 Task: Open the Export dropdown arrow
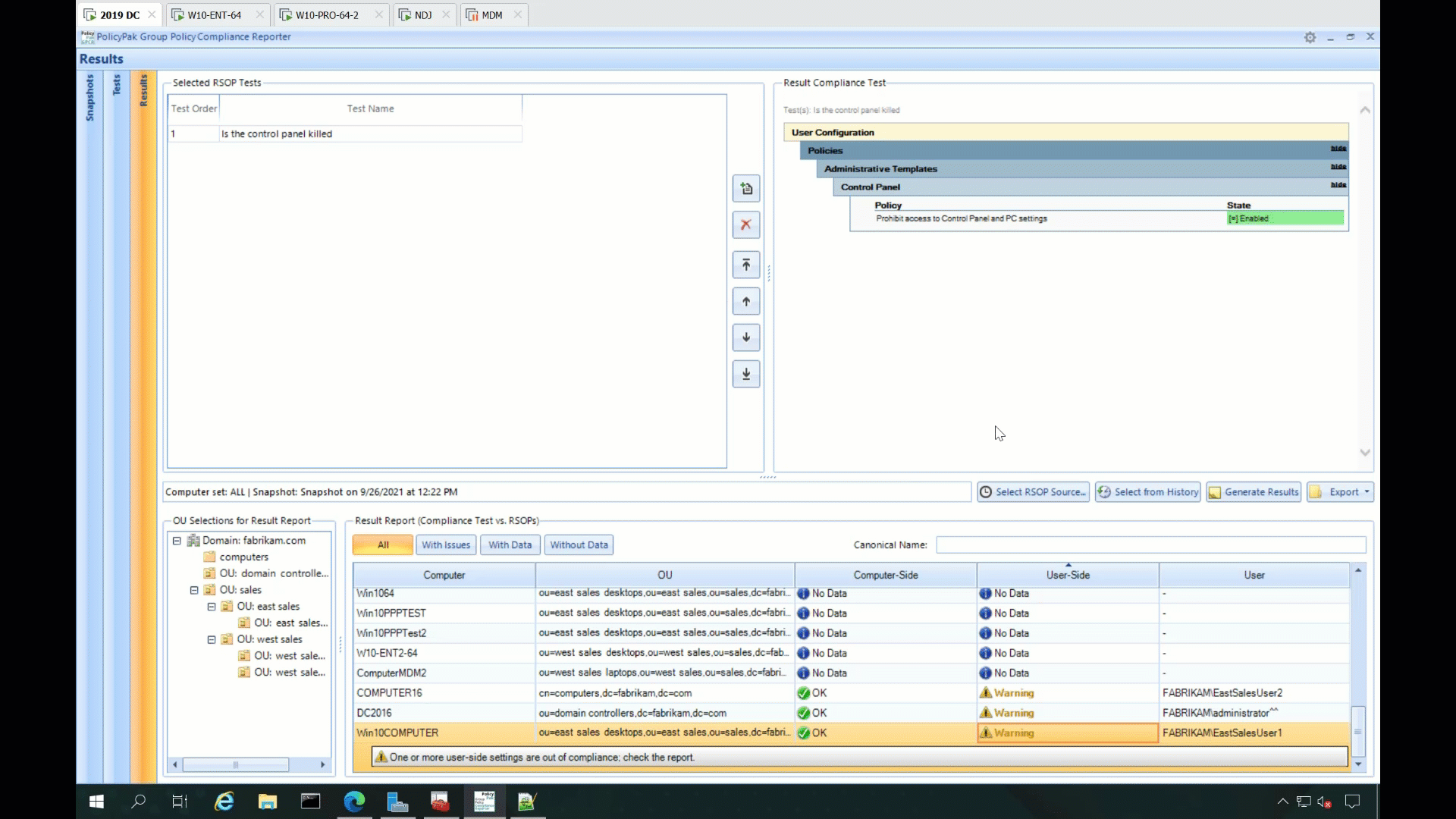tap(1367, 492)
